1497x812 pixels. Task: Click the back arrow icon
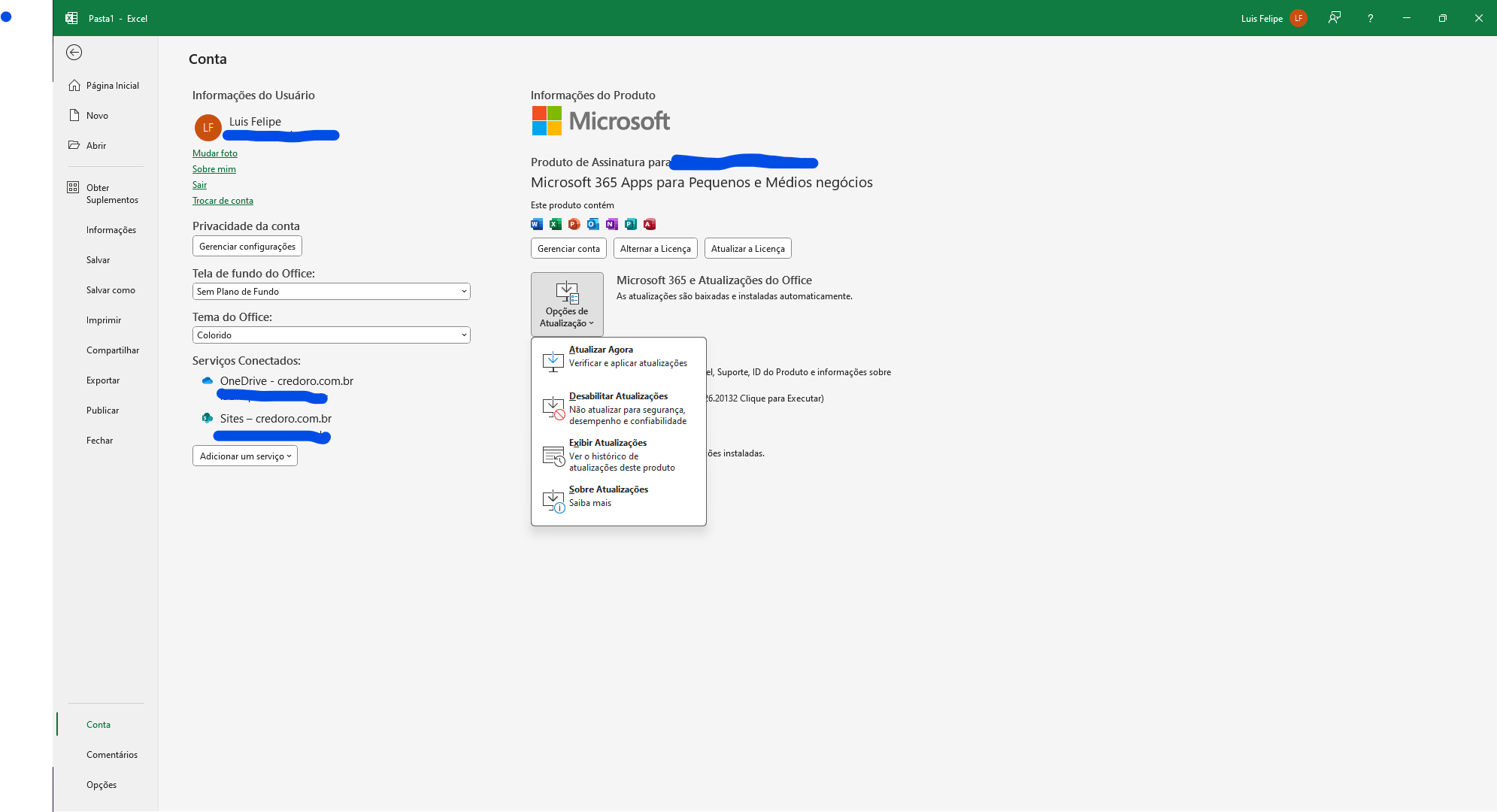pyautogui.click(x=74, y=52)
